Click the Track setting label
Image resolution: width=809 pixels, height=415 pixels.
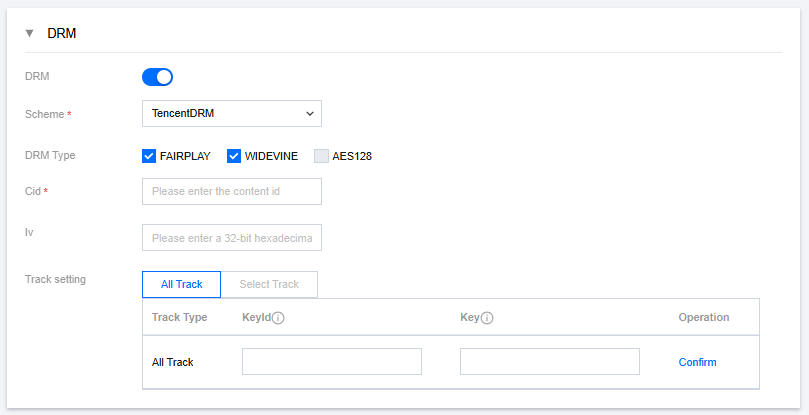55,279
